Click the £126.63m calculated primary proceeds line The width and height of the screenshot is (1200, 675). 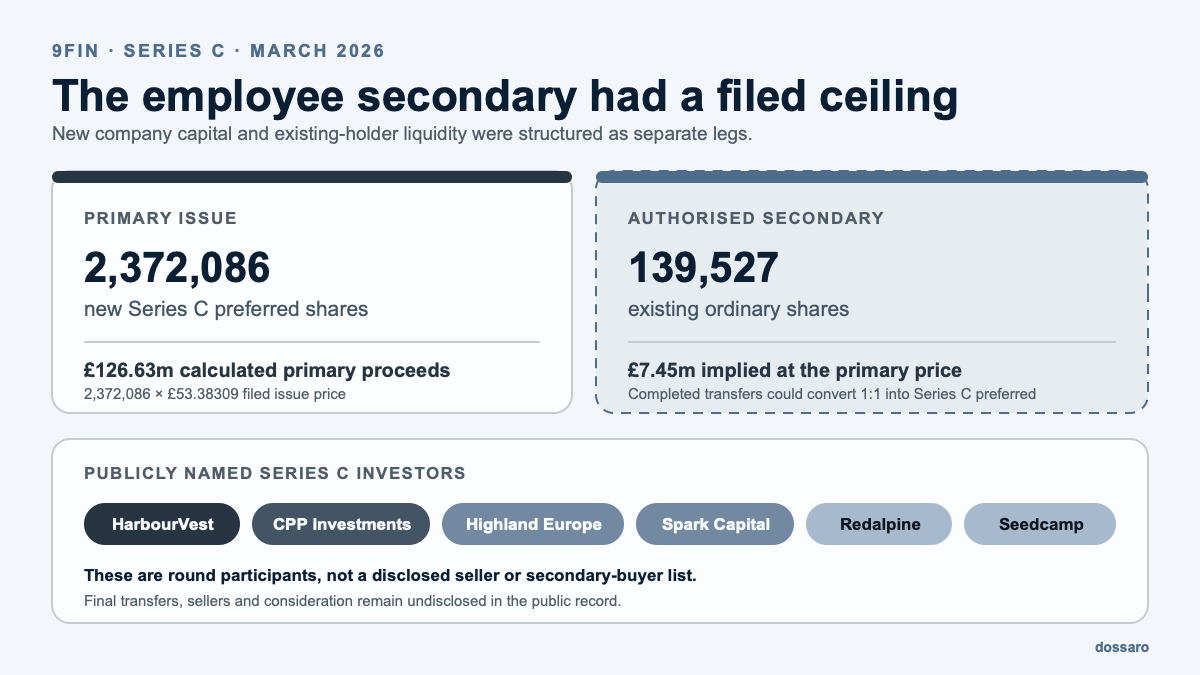coord(267,371)
